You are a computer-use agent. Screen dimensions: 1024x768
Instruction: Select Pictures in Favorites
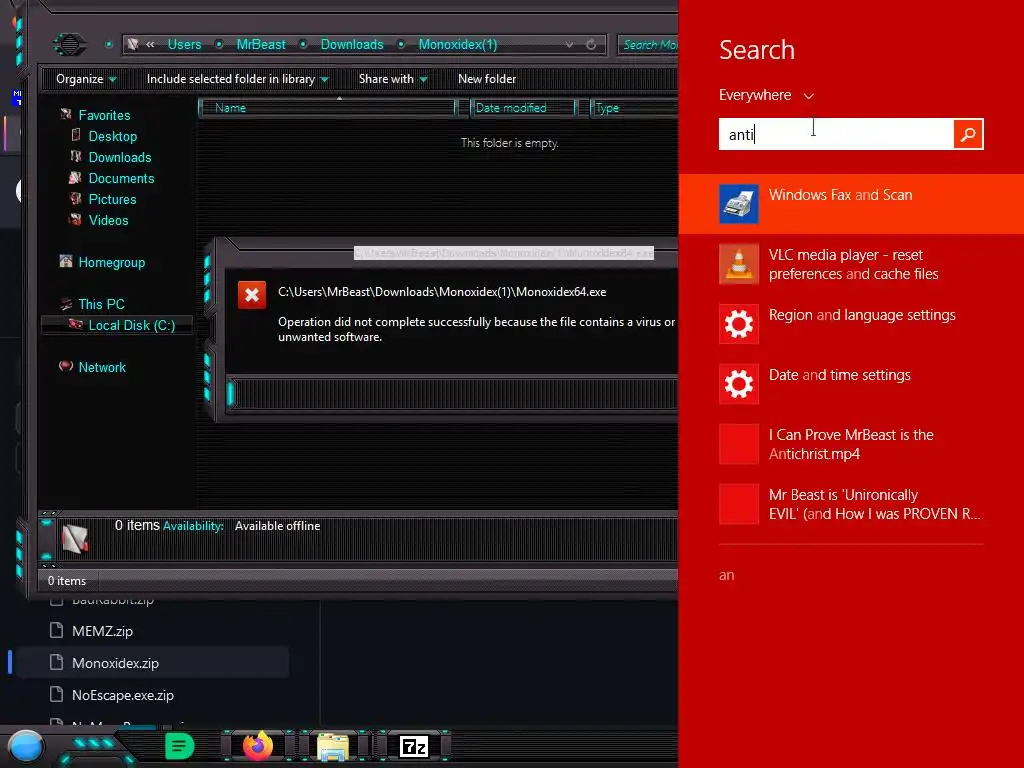pyautogui.click(x=112, y=199)
